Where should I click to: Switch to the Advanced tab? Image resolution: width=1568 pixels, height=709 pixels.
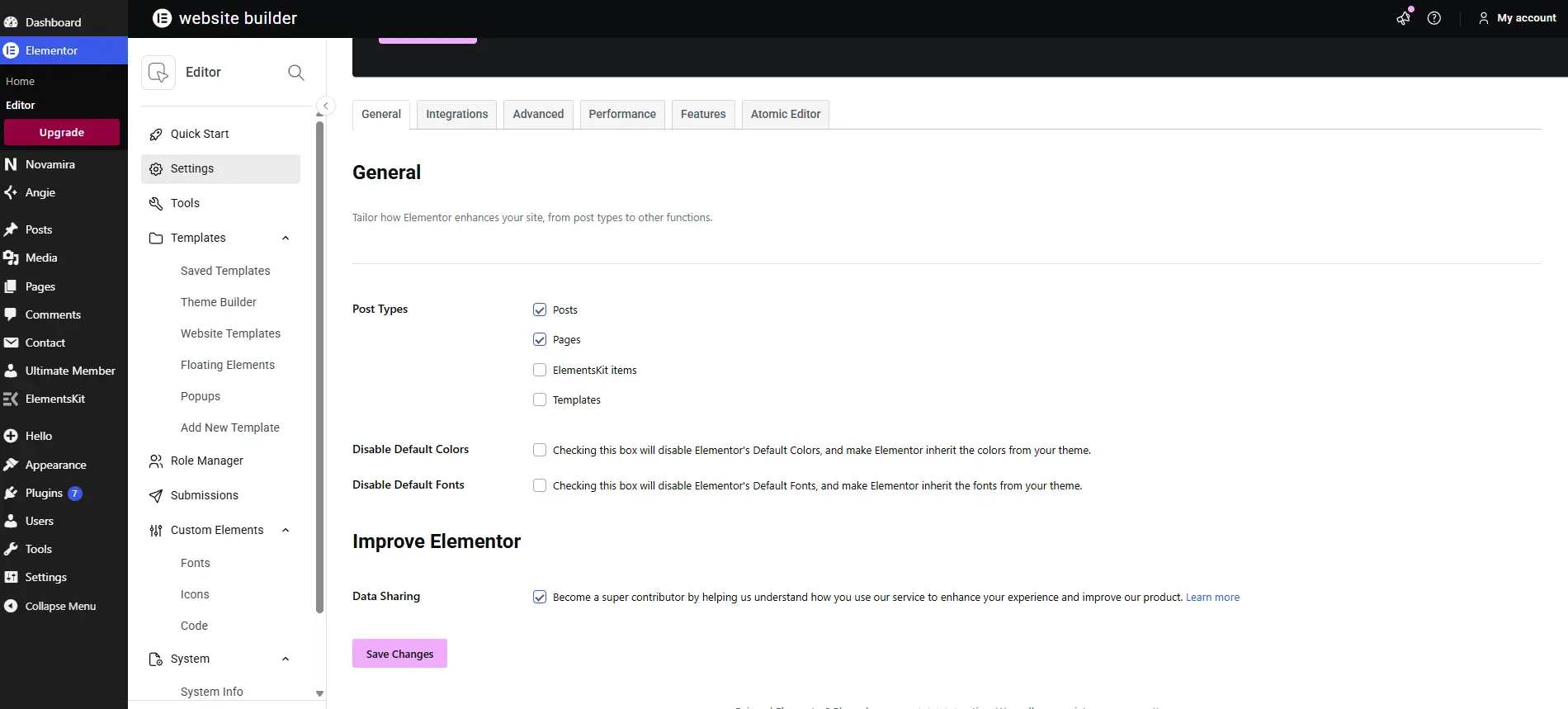click(538, 114)
